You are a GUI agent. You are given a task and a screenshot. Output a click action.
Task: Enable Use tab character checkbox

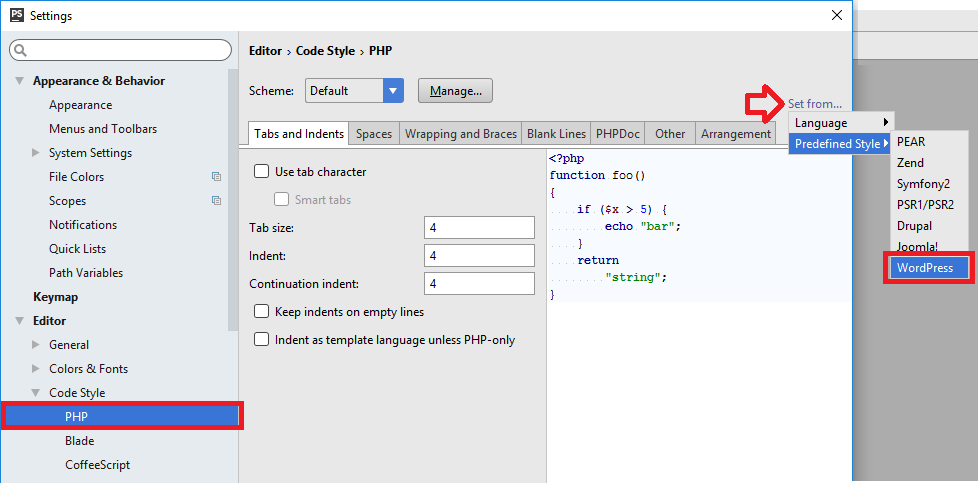[x=262, y=172]
